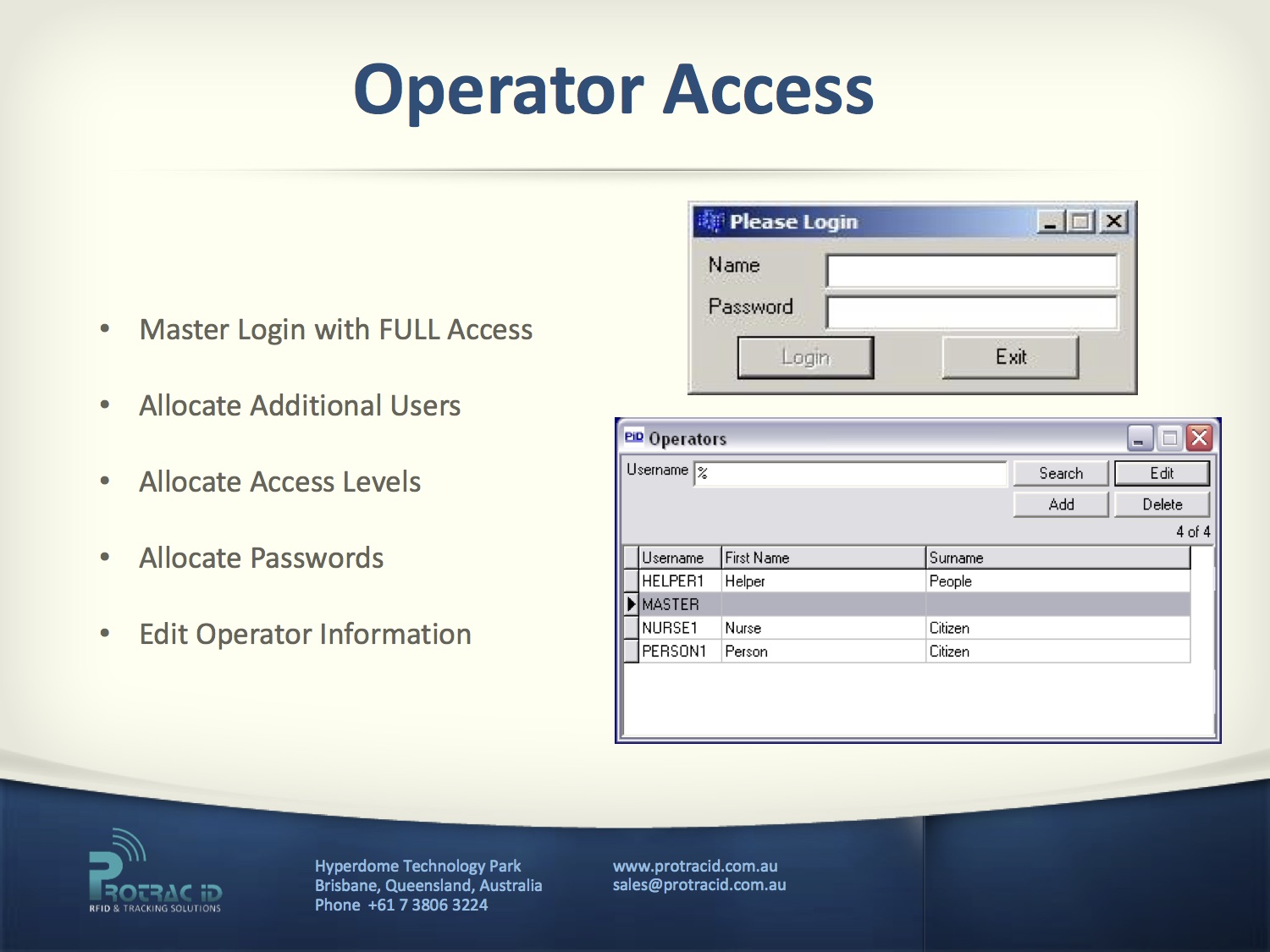Image resolution: width=1270 pixels, height=952 pixels.
Task: Click the MASTER row selector arrow
Action: (631, 604)
